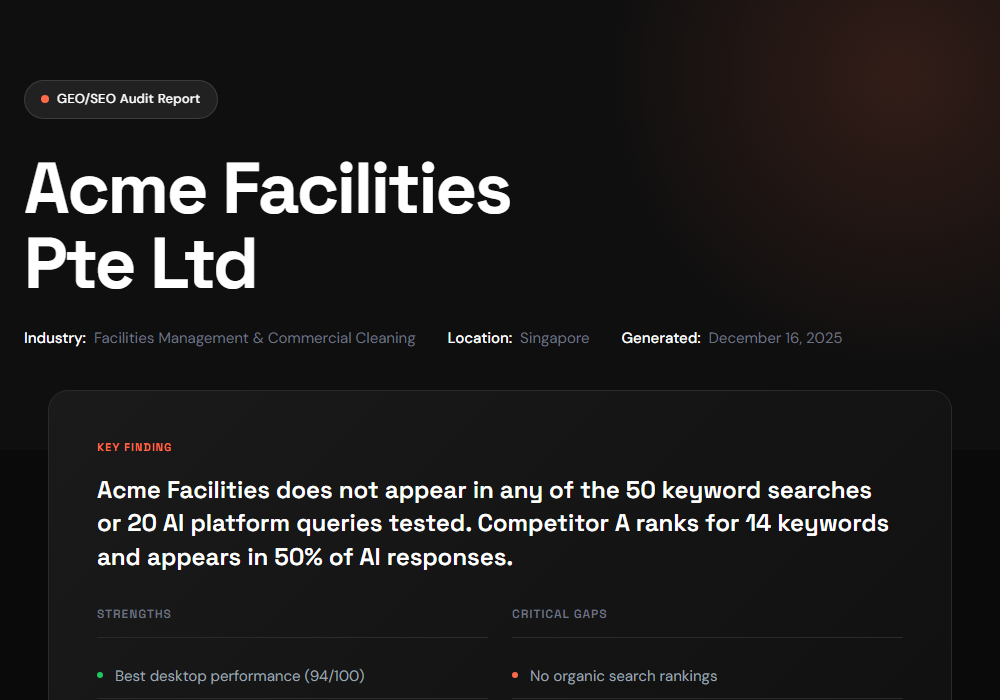Image resolution: width=1000 pixels, height=700 pixels.
Task: Click the word Pte Ltd in heading
Action: 140,265
